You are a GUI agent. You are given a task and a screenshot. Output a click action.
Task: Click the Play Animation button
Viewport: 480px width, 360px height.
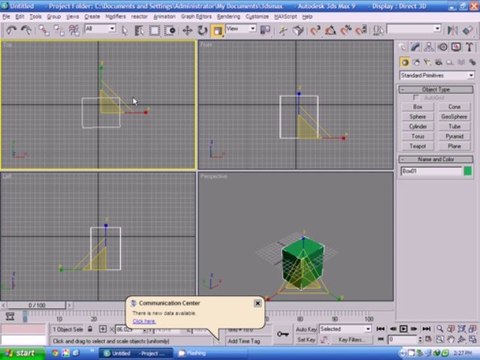pyautogui.click(x=404, y=329)
